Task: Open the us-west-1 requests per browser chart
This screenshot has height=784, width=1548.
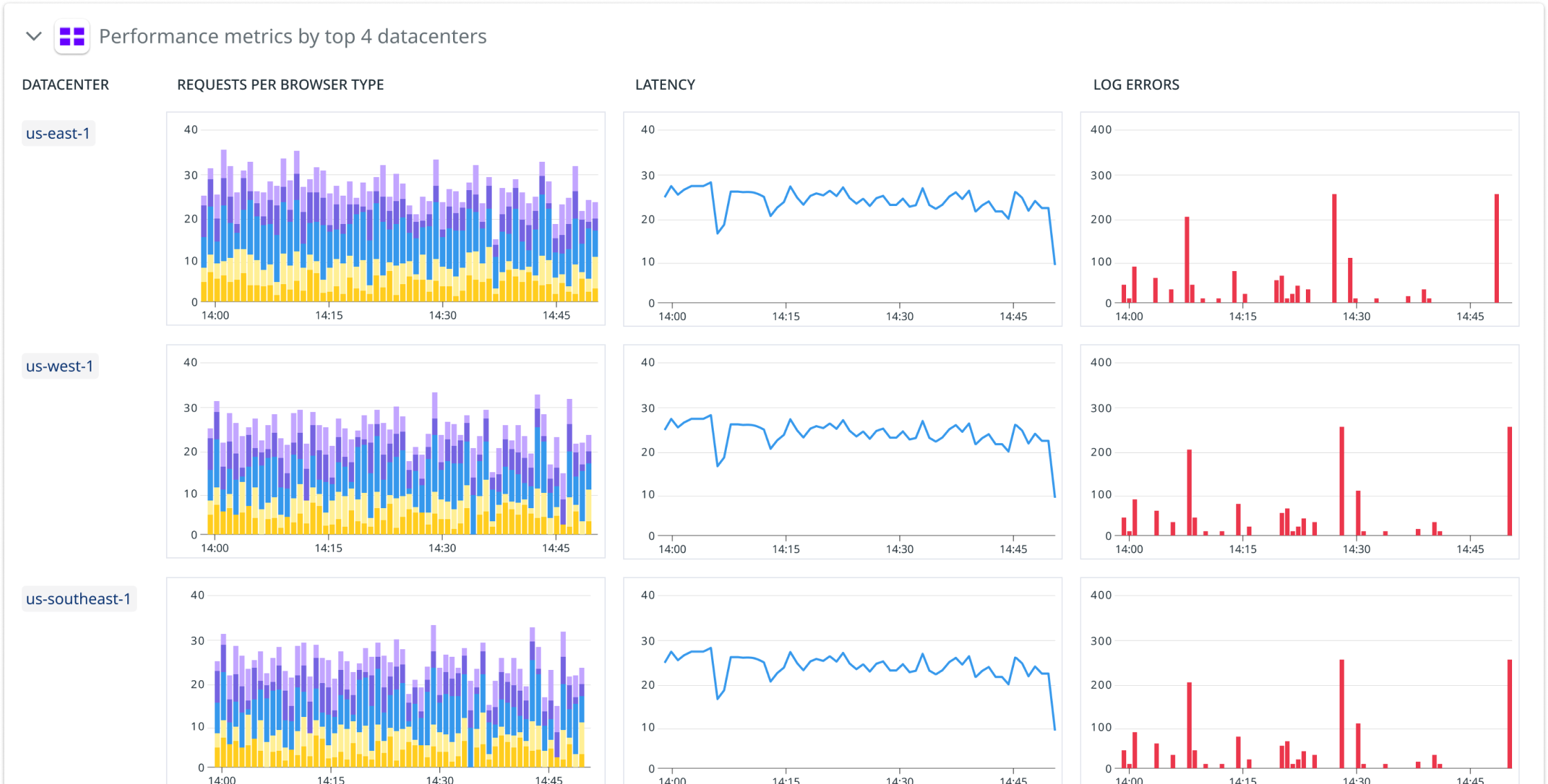Action: 385,451
